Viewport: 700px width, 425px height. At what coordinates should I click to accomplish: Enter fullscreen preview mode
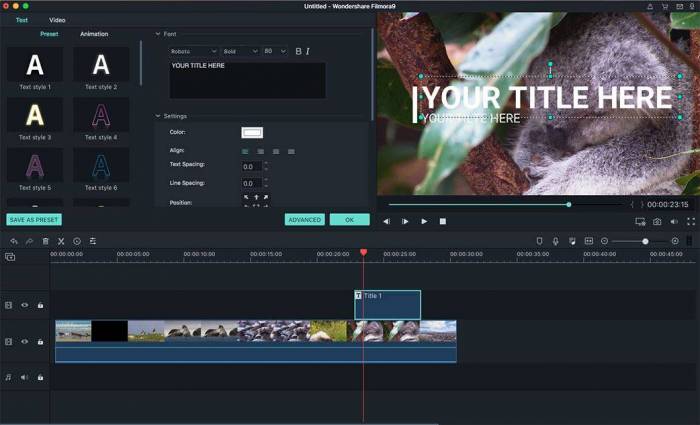691,221
